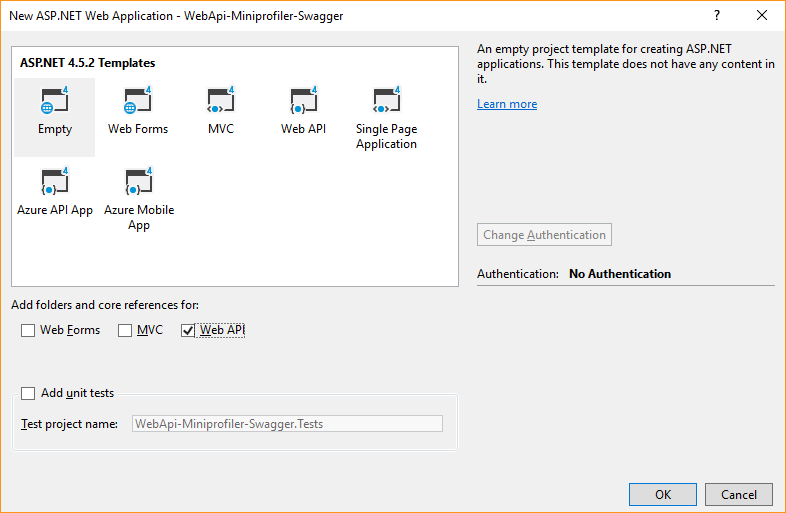Click the Add folders and core references label

point(105,305)
